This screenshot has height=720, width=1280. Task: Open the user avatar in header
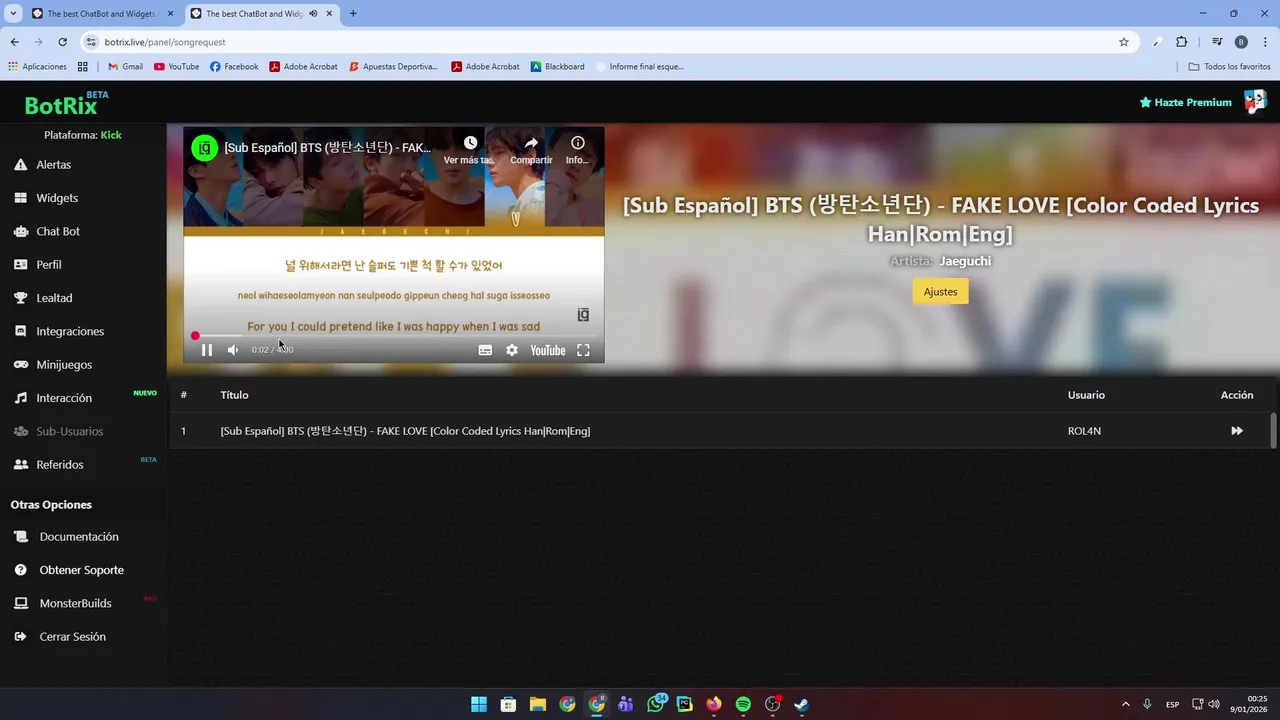1255,101
